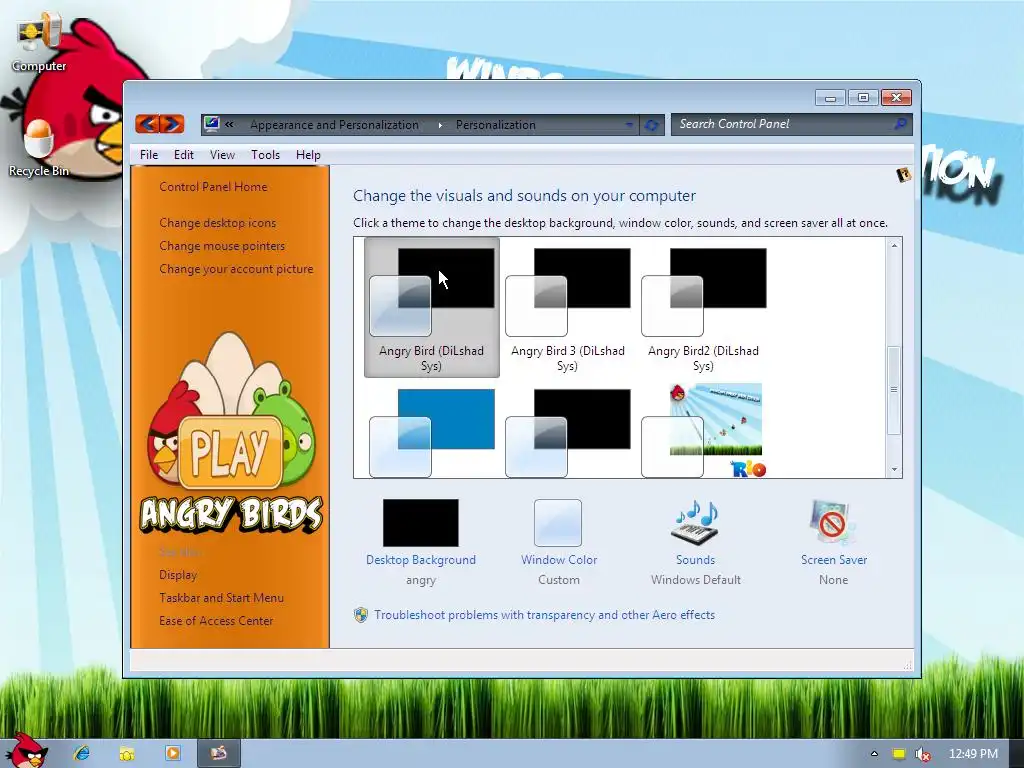Go to Control Panel Home
The height and width of the screenshot is (768, 1024).
213,187
